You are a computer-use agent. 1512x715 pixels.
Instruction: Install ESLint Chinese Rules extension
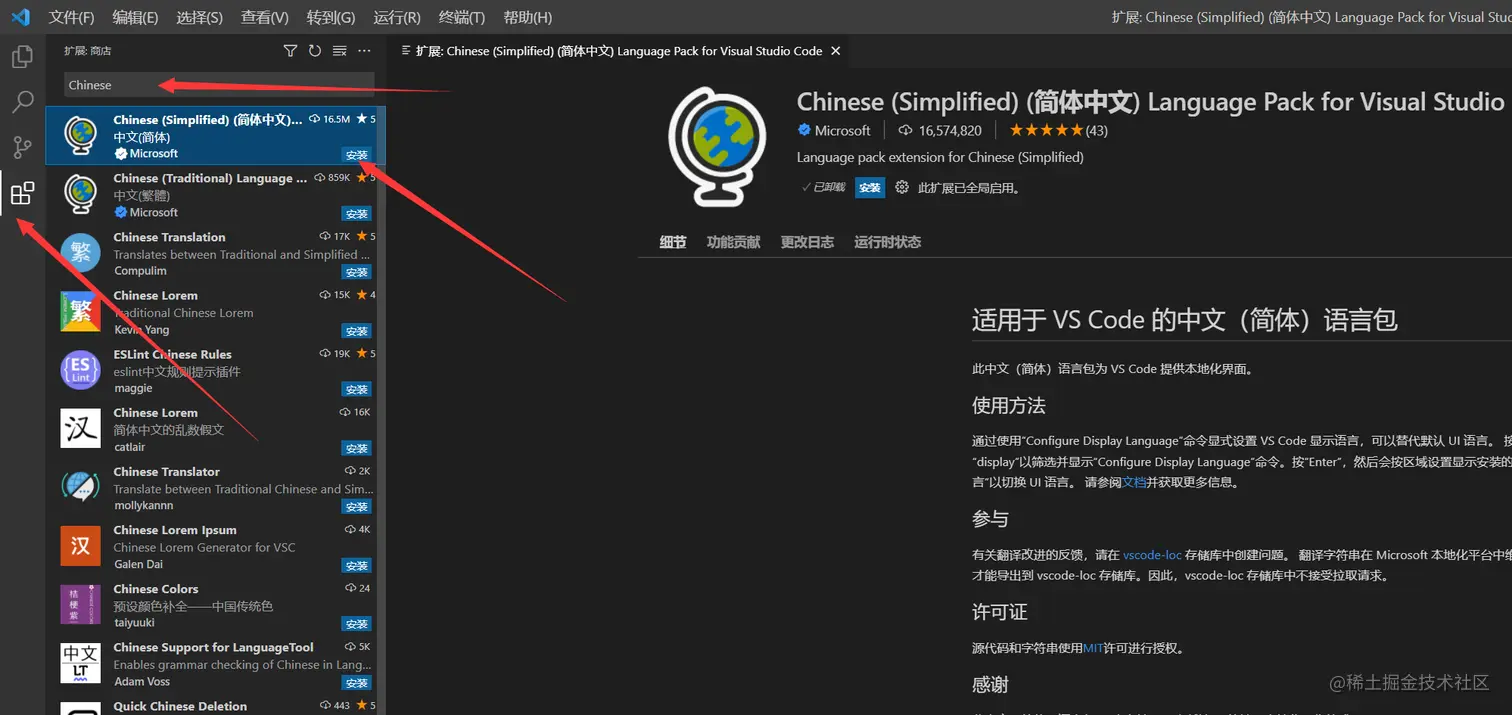tap(357, 389)
